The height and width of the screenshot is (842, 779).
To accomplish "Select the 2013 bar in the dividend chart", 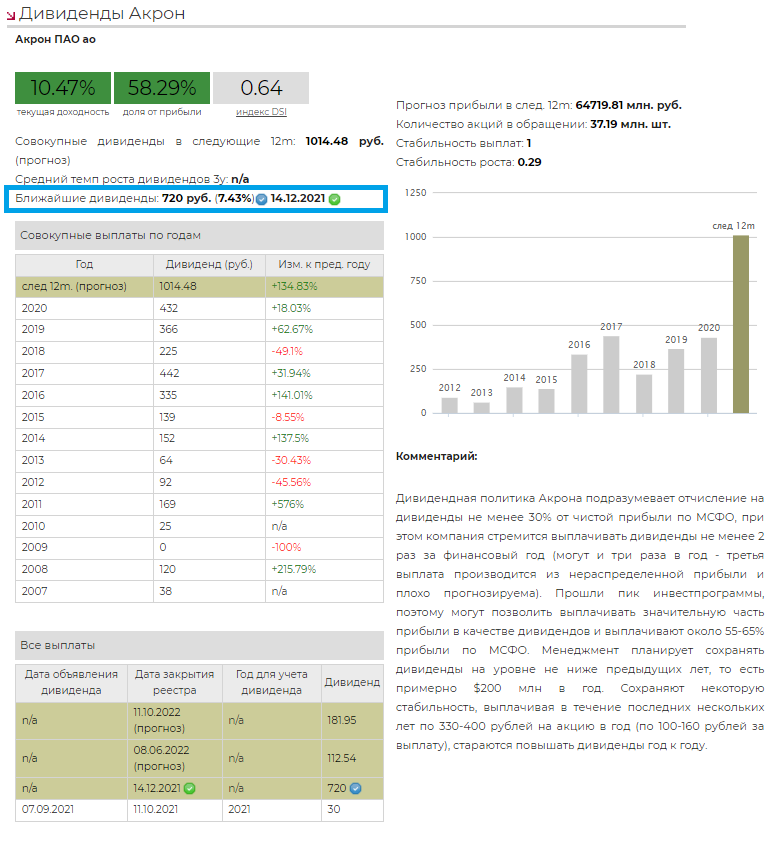I will [x=482, y=408].
